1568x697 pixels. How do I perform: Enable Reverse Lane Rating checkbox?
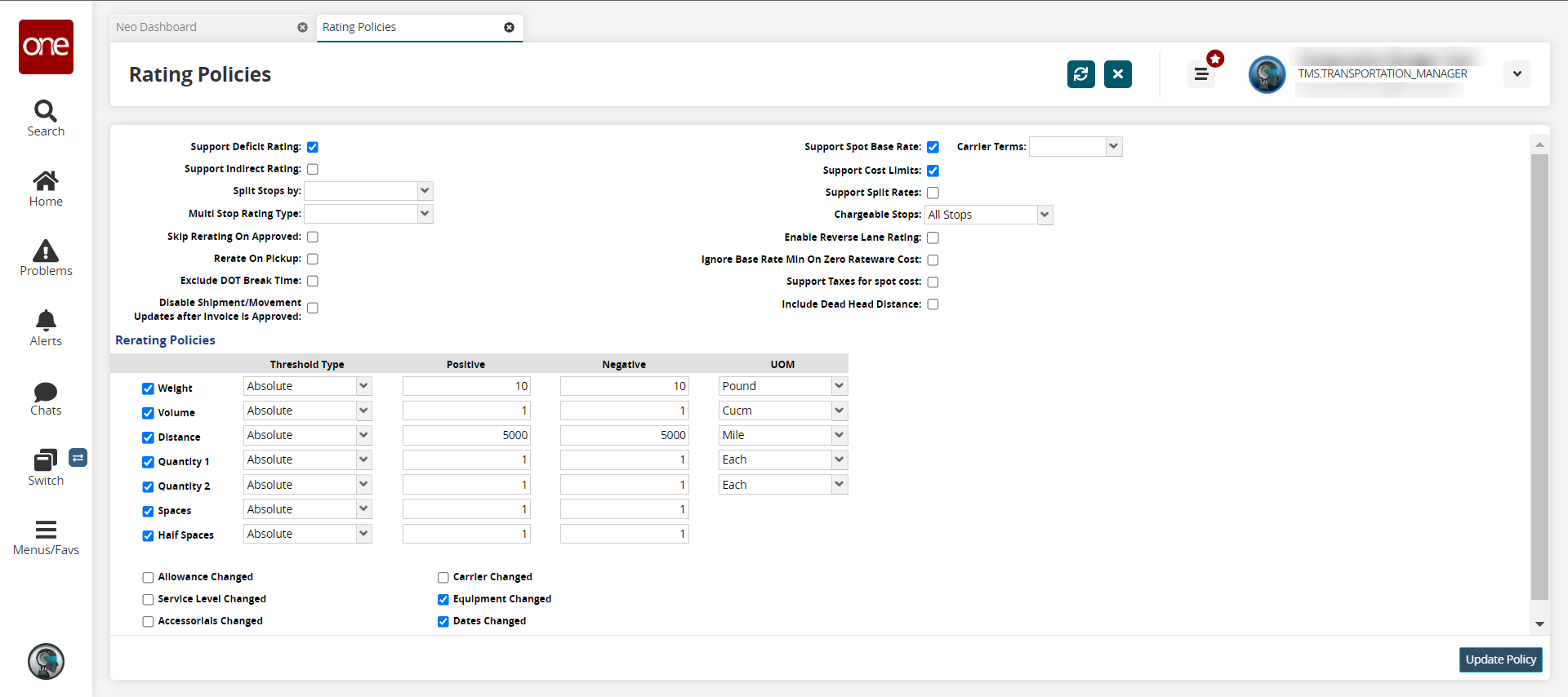(933, 238)
